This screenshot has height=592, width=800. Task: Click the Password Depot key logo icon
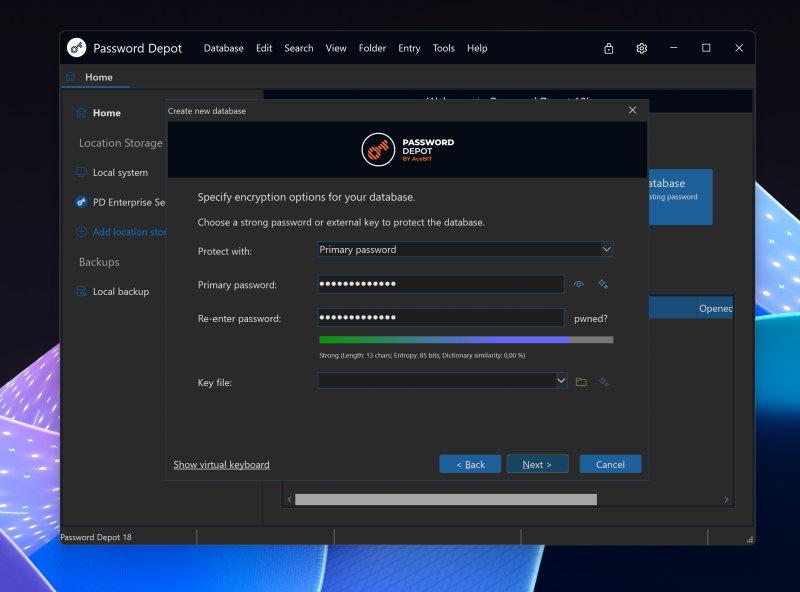[77, 48]
